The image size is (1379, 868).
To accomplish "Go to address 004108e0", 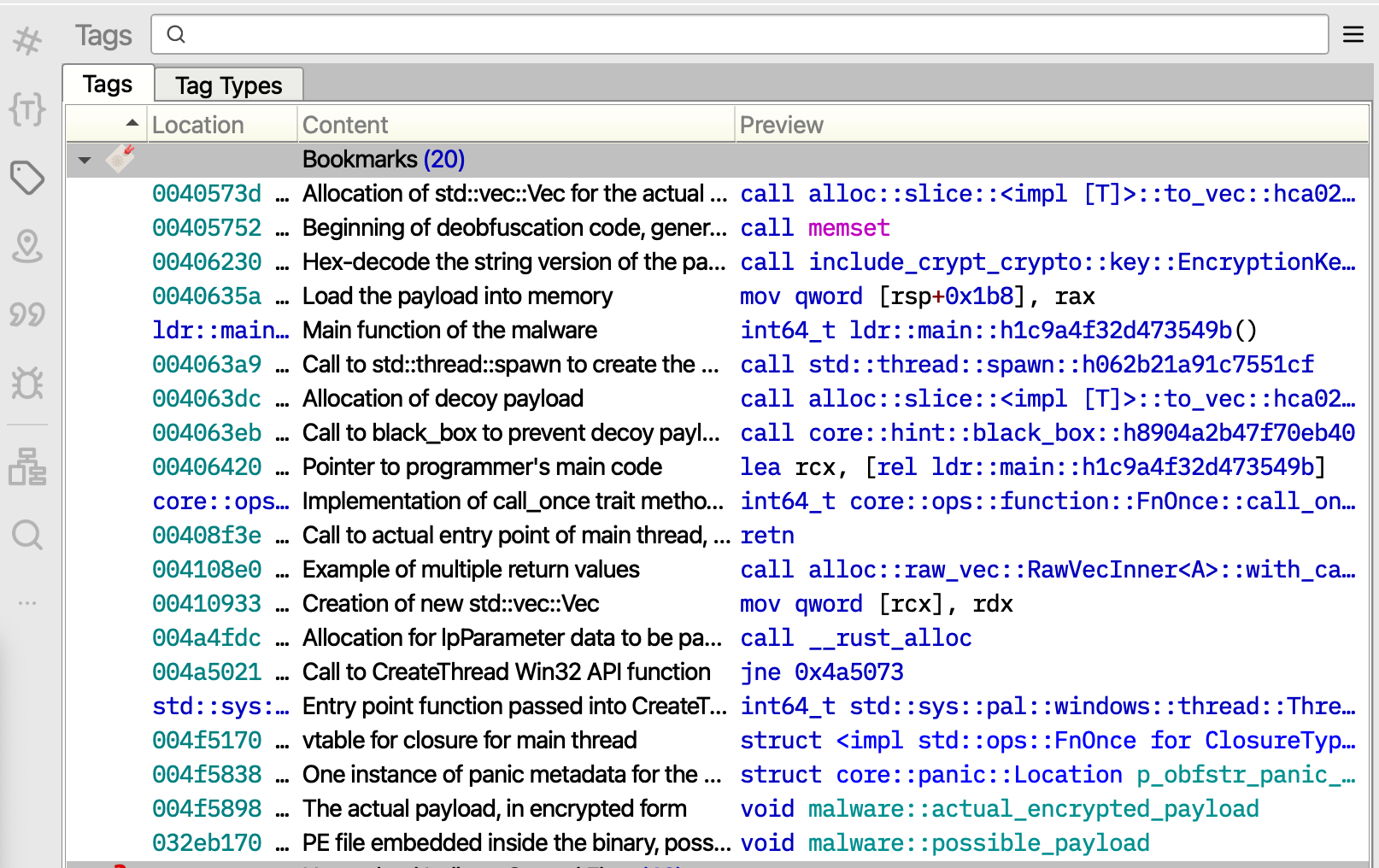I will coord(207,570).
